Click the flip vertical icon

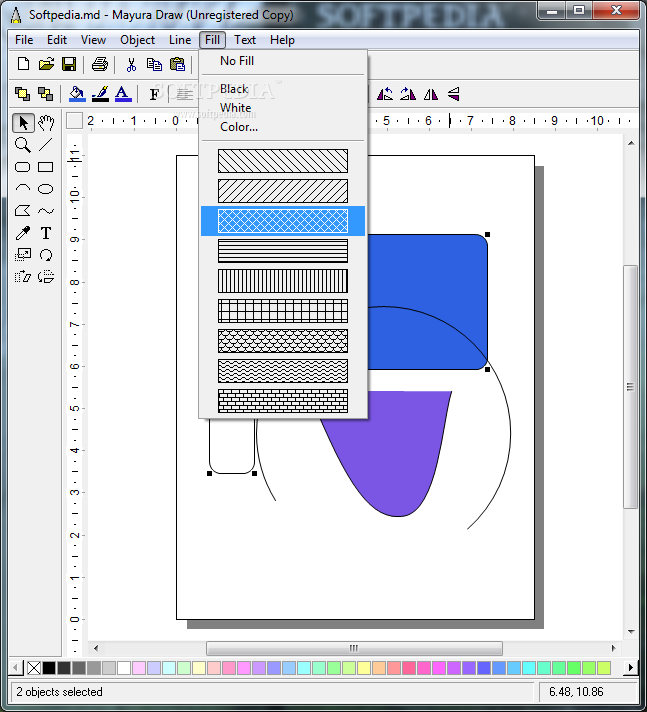[x=454, y=94]
